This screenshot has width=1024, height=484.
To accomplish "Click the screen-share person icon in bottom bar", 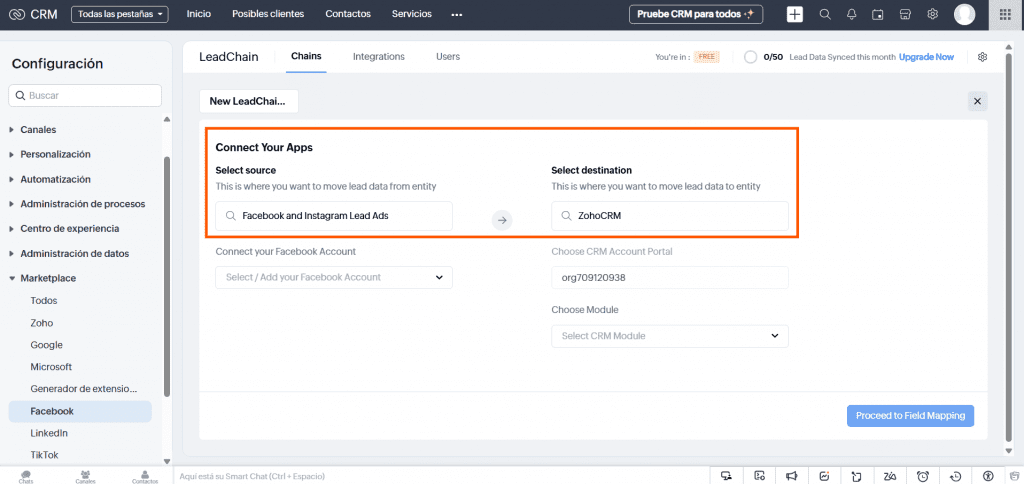I will (726, 476).
